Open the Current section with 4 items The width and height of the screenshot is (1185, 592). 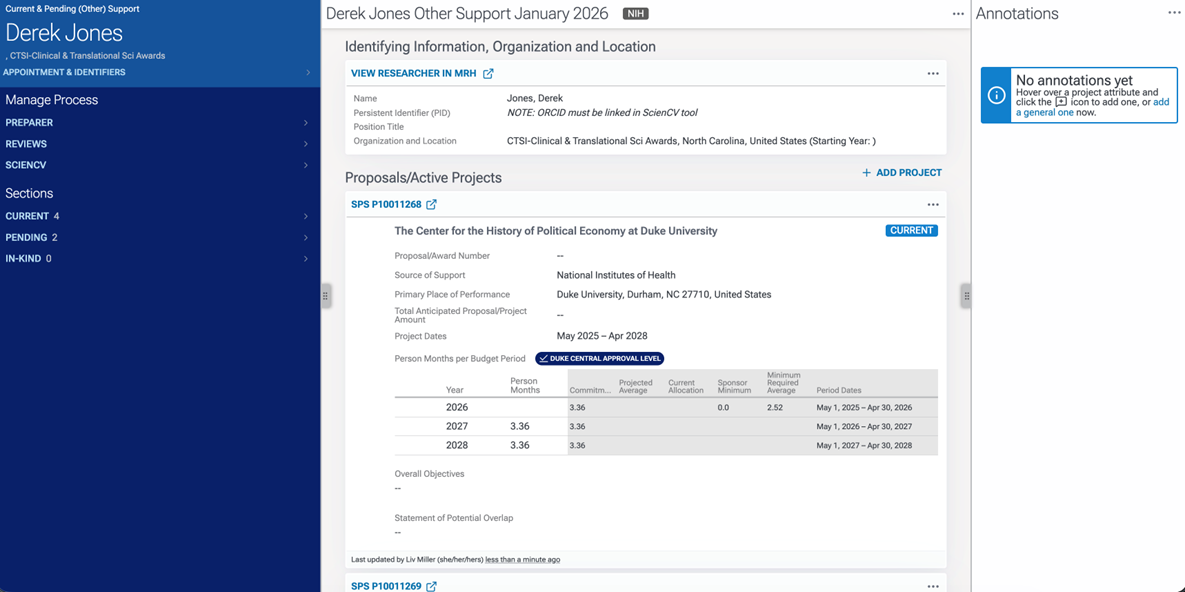305,216
